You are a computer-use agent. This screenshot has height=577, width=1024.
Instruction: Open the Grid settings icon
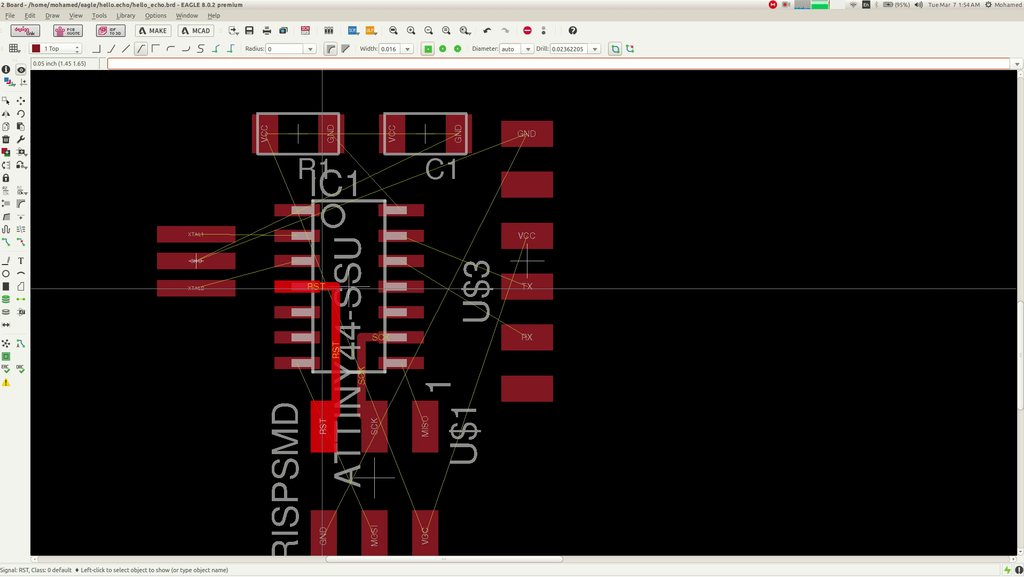(x=14, y=48)
